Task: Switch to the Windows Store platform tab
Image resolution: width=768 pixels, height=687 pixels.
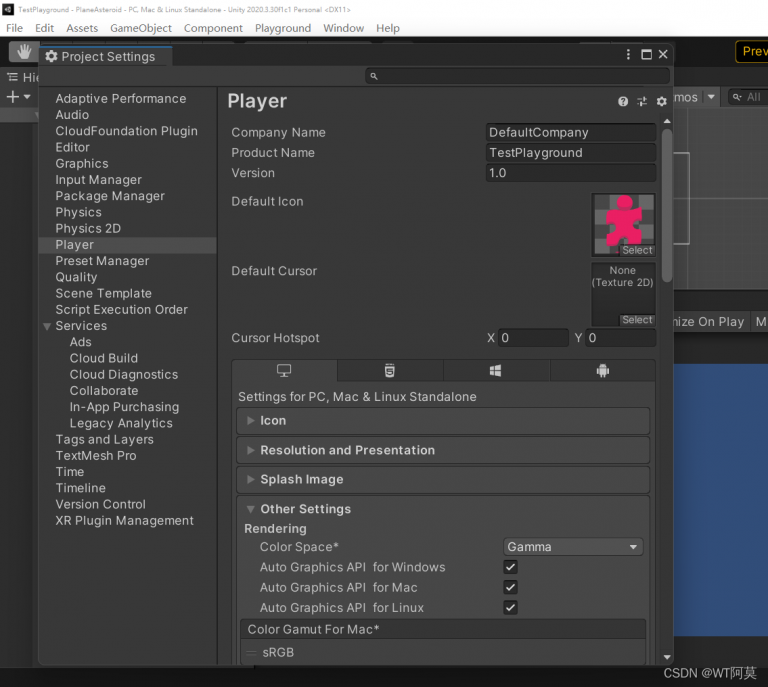Action: tap(496, 371)
